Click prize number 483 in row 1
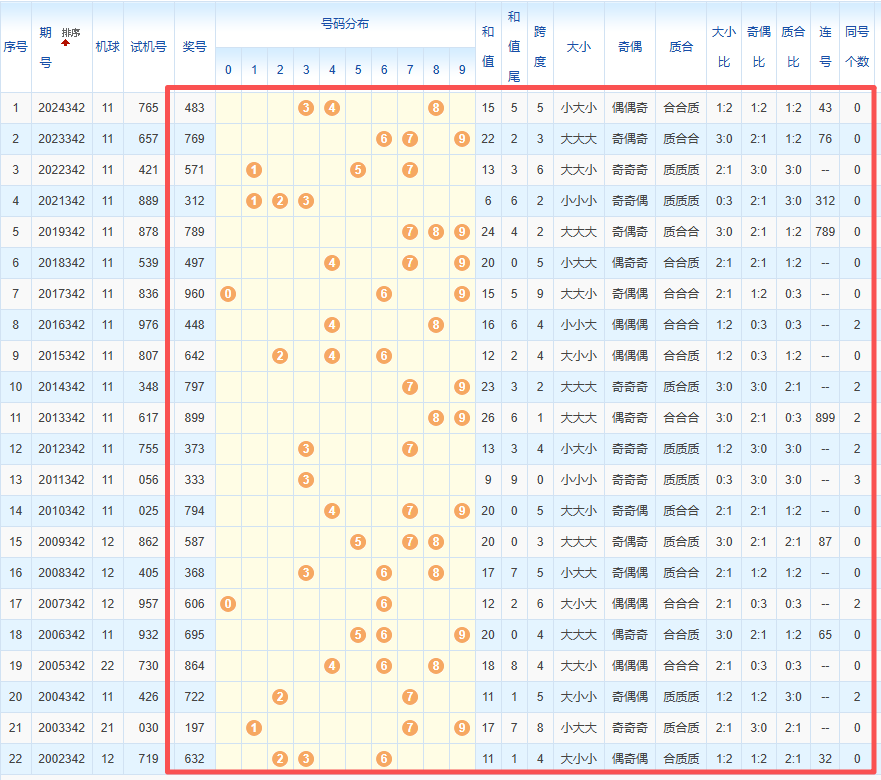The width and height of the screenshot is (881, 780). click(x=194, y=108)
